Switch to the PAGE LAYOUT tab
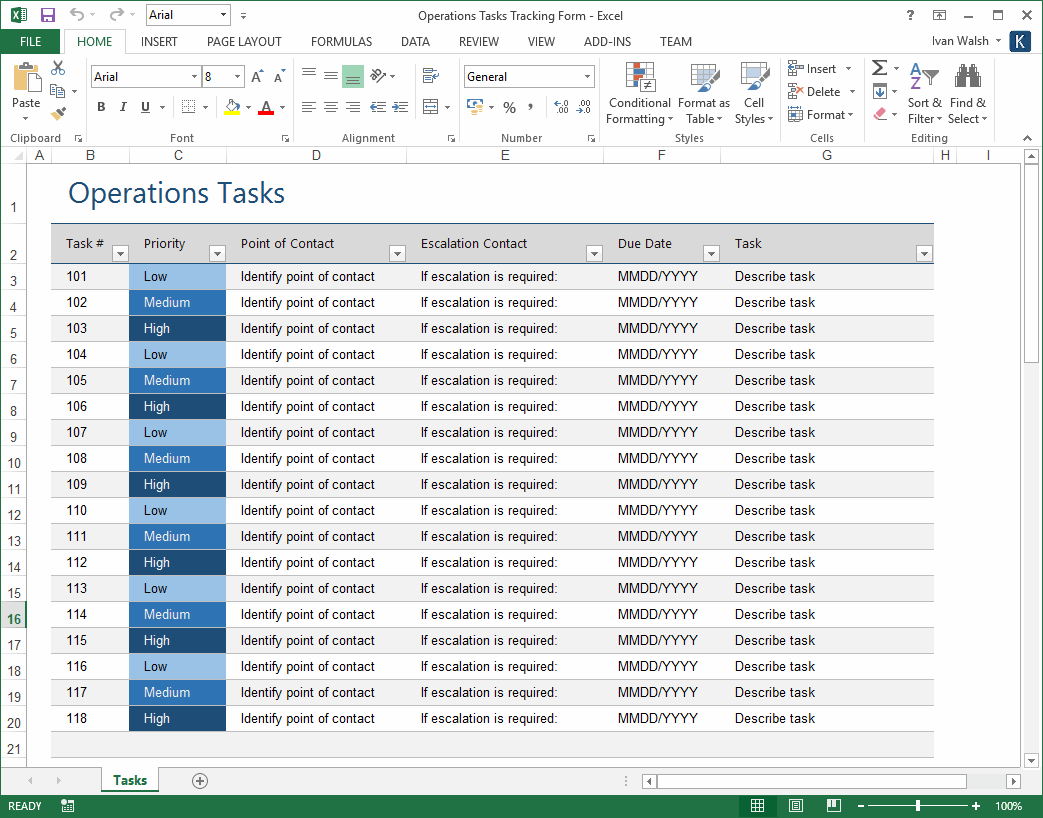The width and height of the screenshot is (1043, 818). [x=244, y=42]
